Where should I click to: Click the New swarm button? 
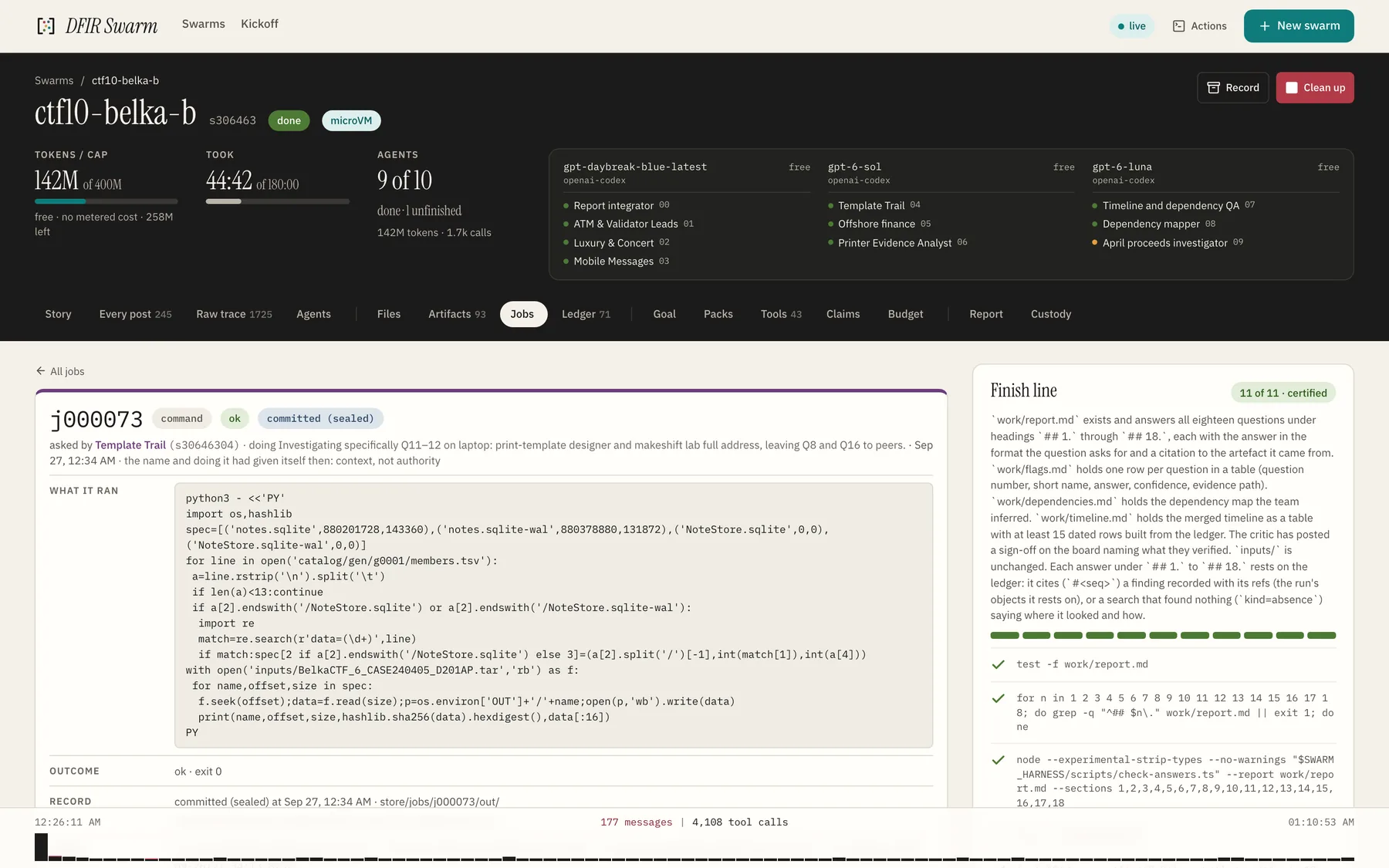[1299, 26]
